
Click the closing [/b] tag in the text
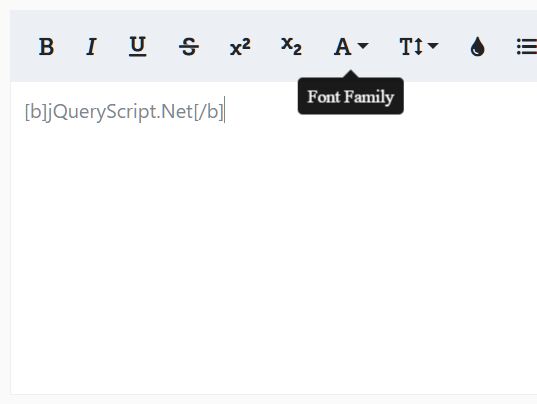point(209,112)
